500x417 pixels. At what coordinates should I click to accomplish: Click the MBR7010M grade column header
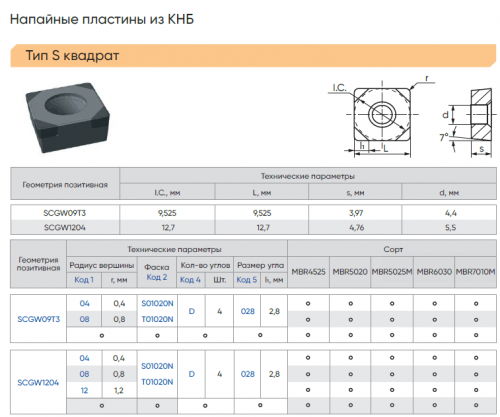click(x=475, y=272)
